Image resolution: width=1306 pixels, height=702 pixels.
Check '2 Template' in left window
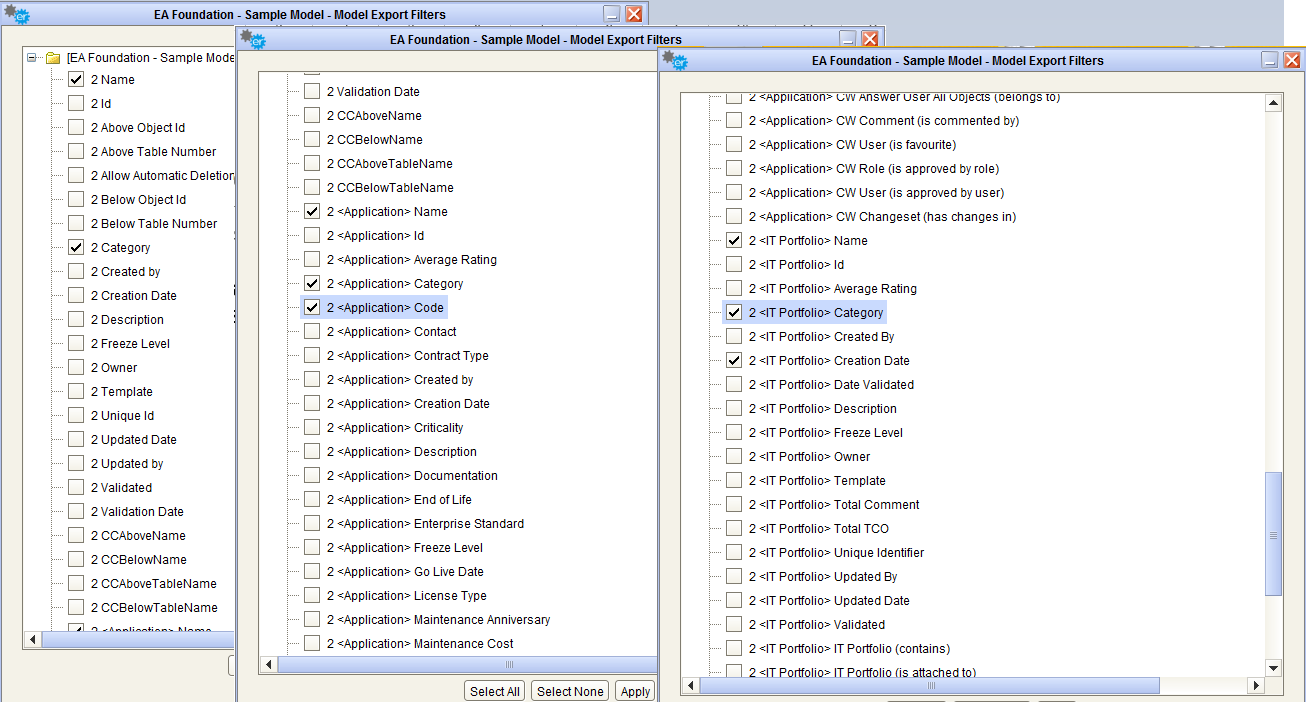pyautogui.click(x=76, y=392)
